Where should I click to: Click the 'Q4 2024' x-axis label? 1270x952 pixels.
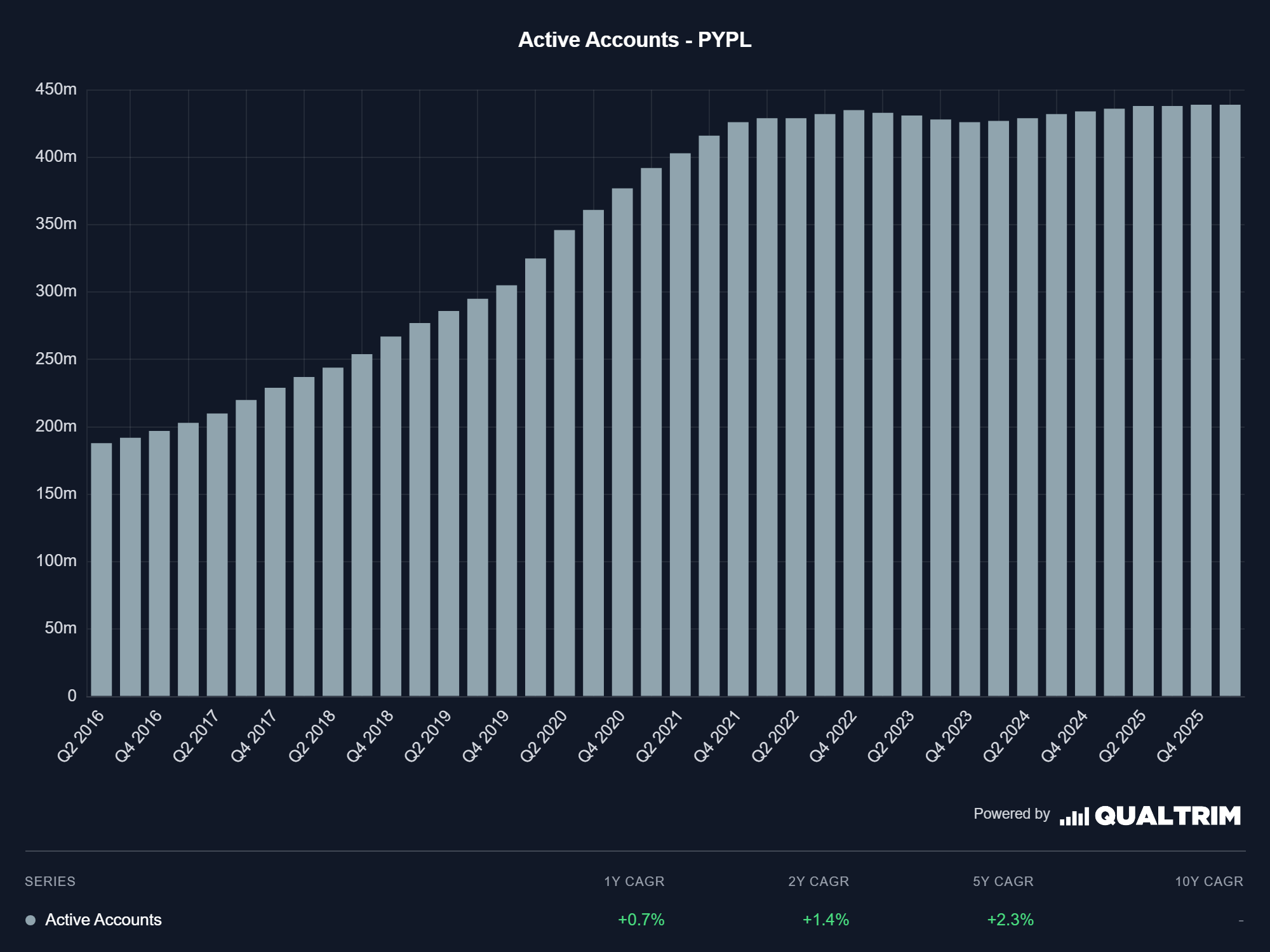(x=1064, y=736)
